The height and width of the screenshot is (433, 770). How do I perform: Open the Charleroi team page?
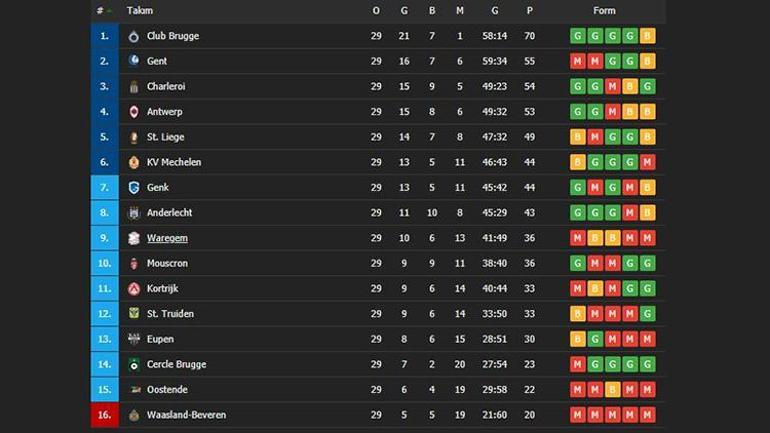(168, 86)
